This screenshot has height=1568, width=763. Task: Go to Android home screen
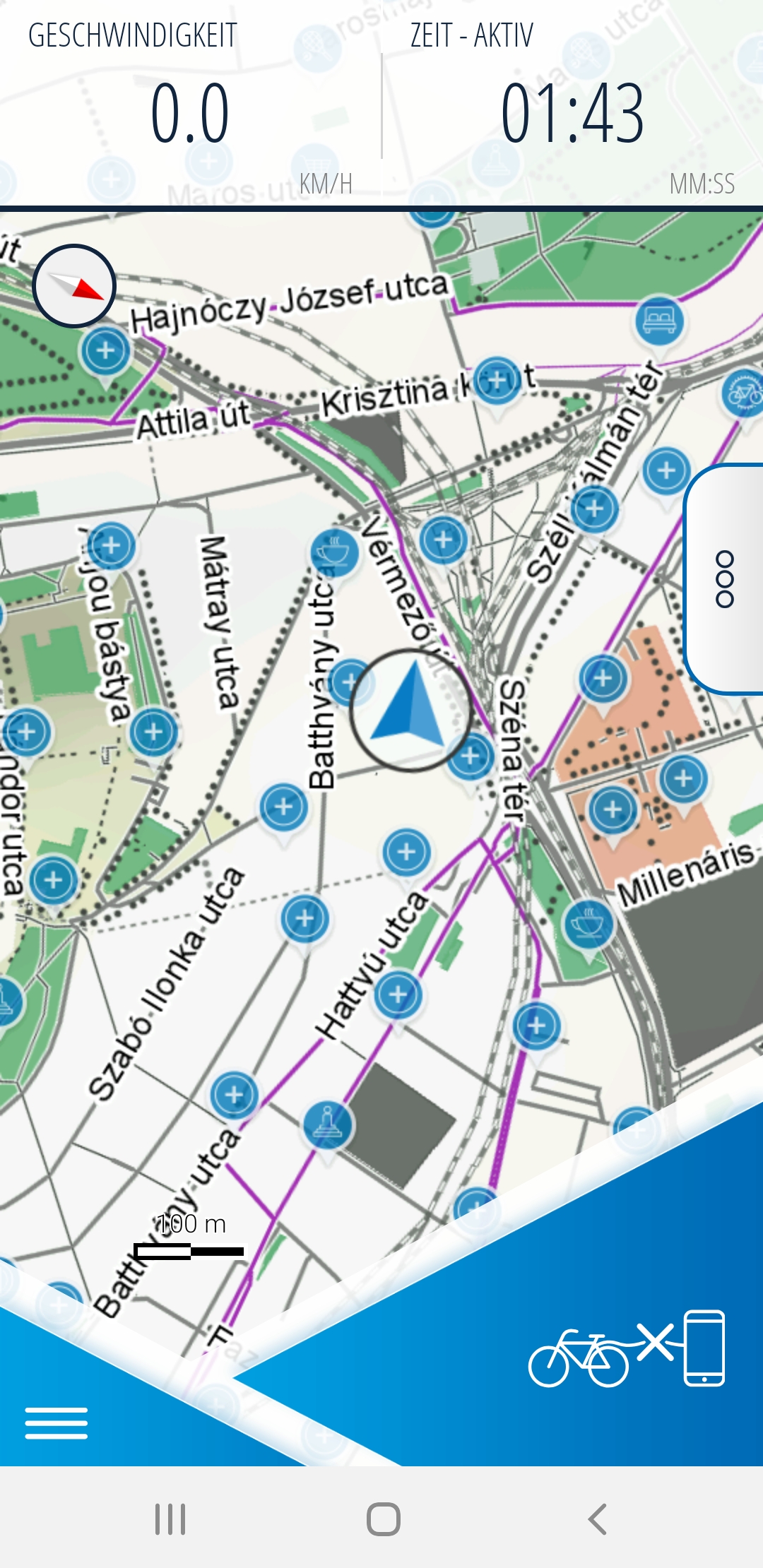click(384, 1519)
